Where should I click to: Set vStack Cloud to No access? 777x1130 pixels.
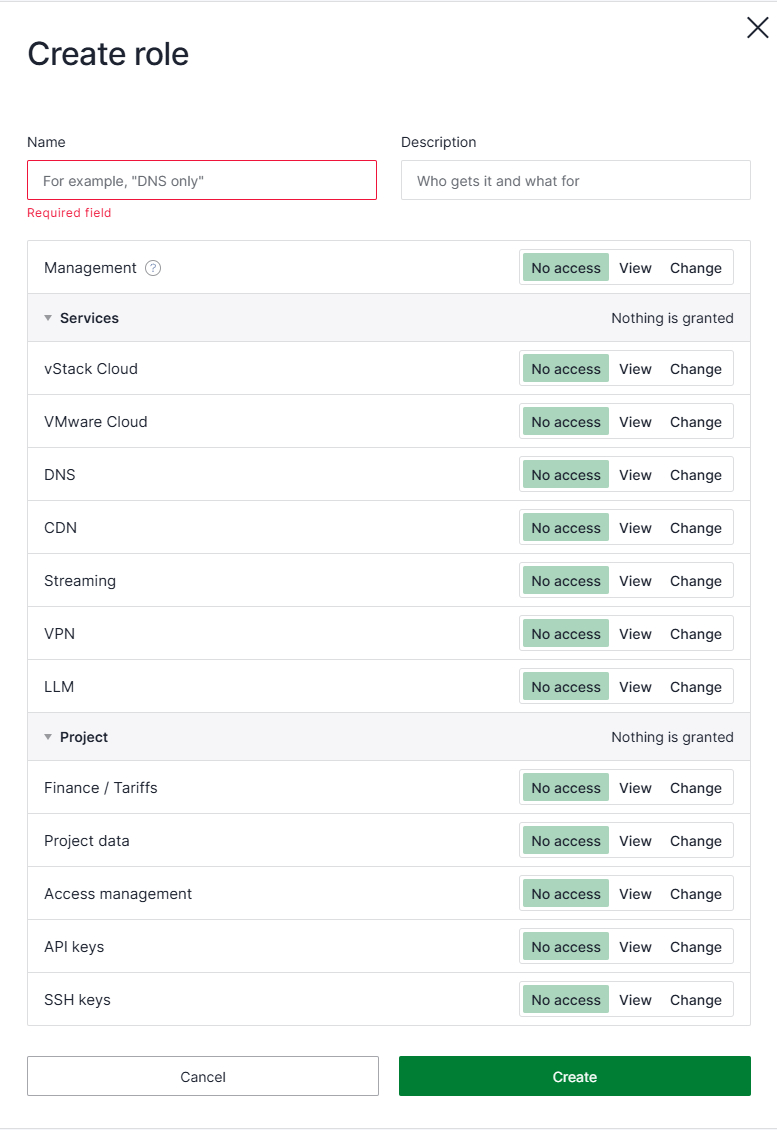tap(566, 369)
